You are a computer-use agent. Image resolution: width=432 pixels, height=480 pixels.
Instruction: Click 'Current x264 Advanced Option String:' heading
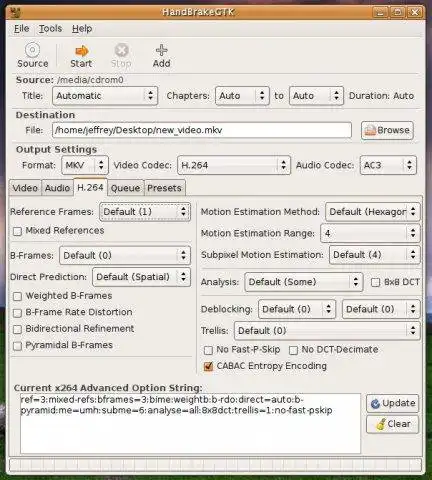point(108,388)
